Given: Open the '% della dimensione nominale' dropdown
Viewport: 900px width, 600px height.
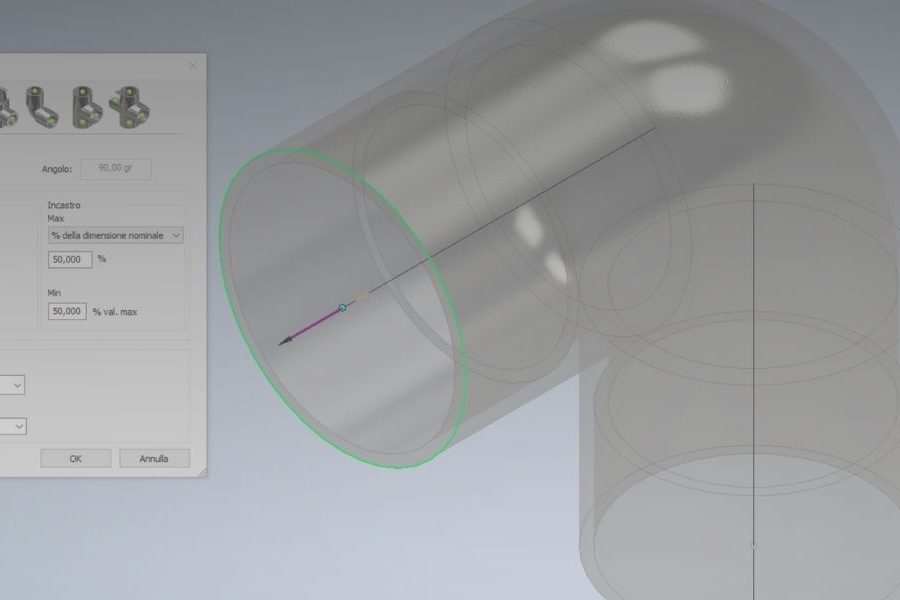Looking at the screenshot, I should (x=115, y=235).
